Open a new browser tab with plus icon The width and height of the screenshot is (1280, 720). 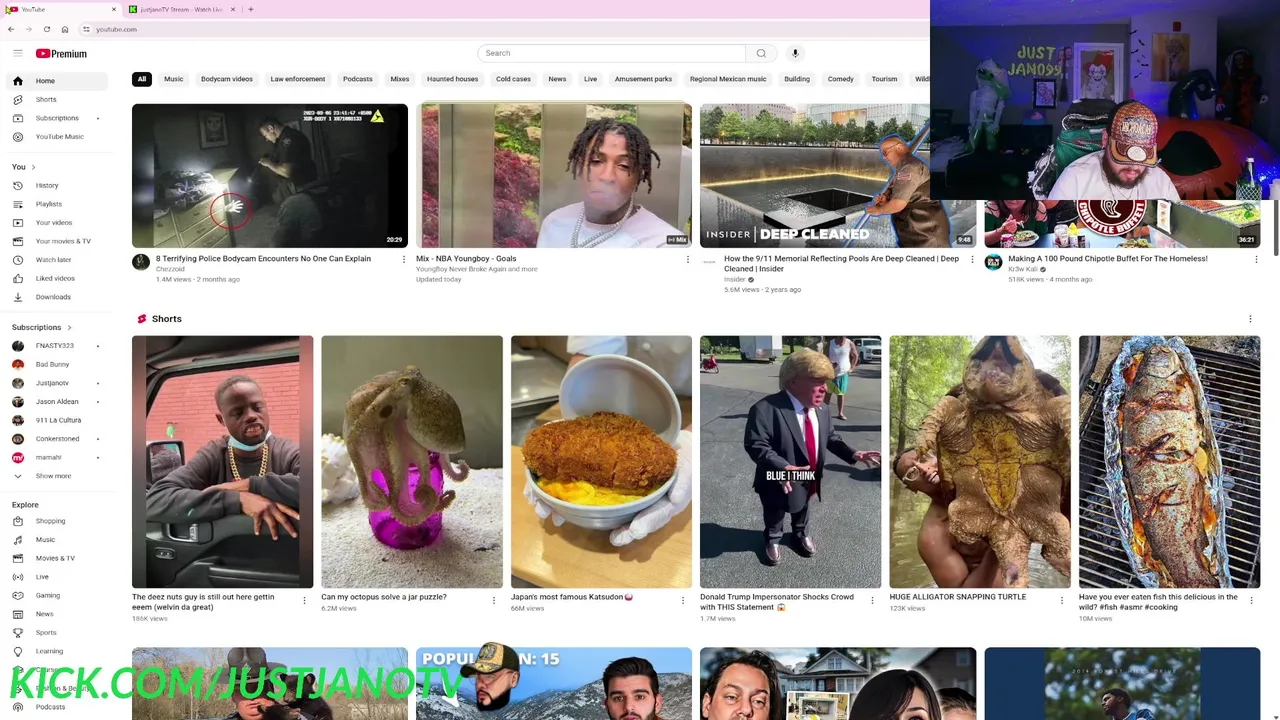(251, 9)
